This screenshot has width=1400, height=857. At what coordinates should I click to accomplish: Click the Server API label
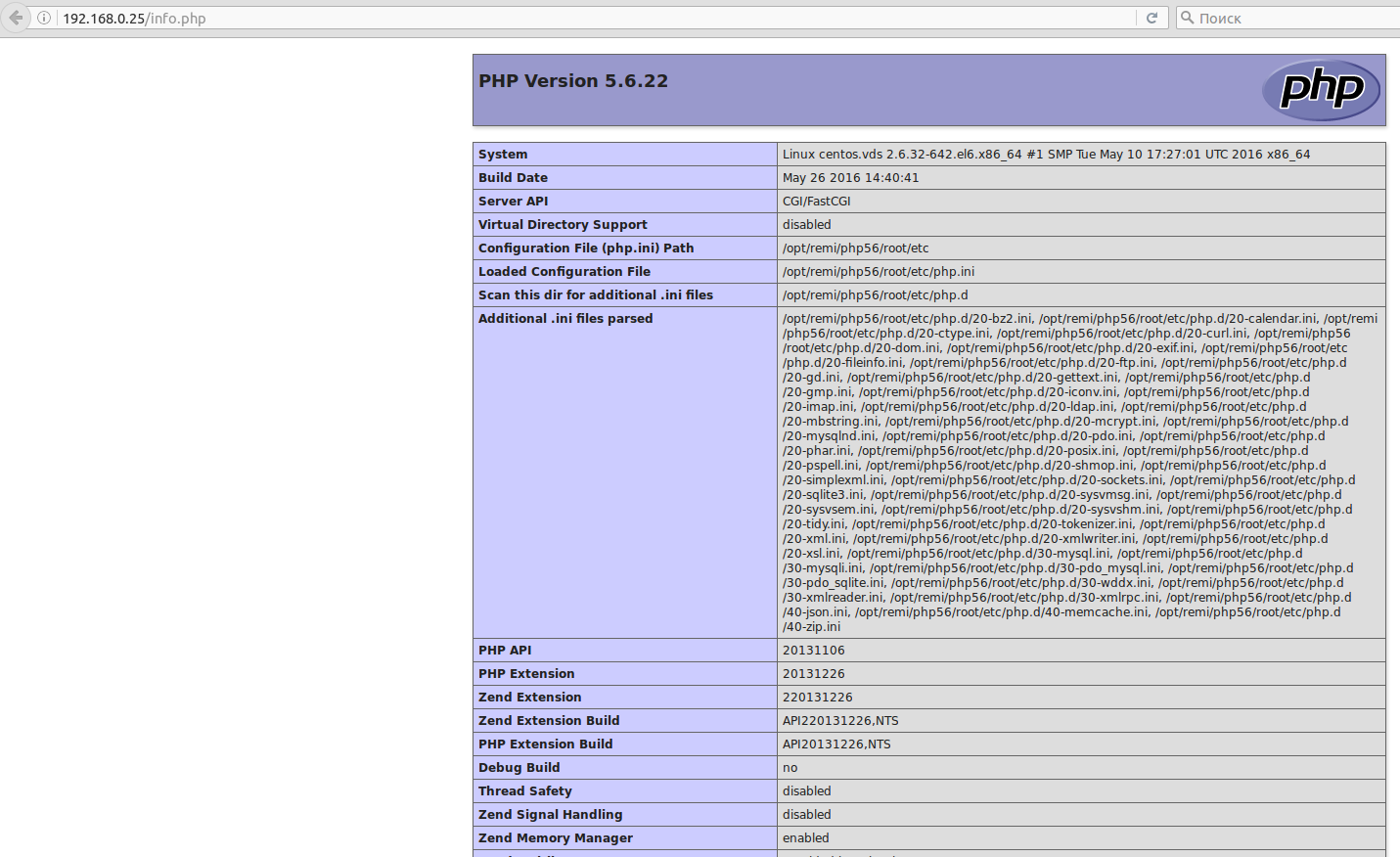coord(513,202)
